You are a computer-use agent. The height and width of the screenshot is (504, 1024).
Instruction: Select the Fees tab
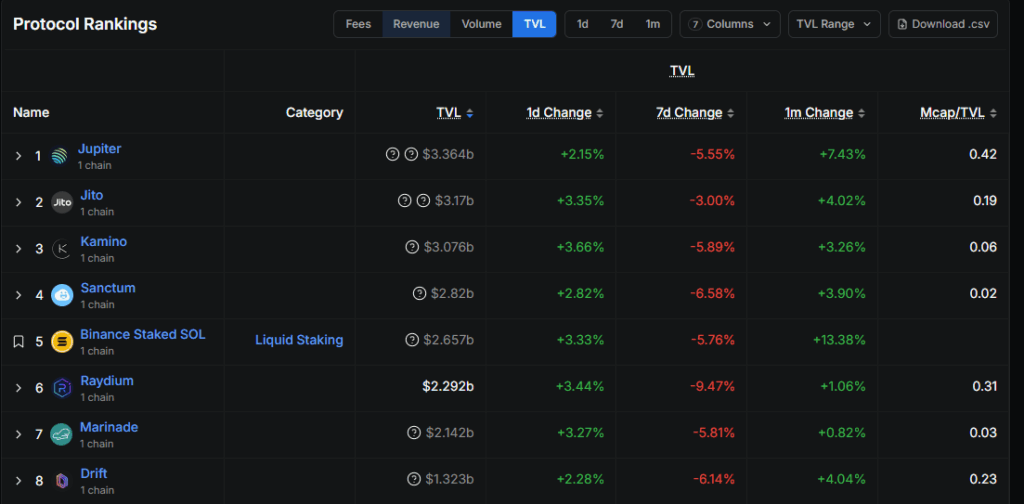[358, 24]
